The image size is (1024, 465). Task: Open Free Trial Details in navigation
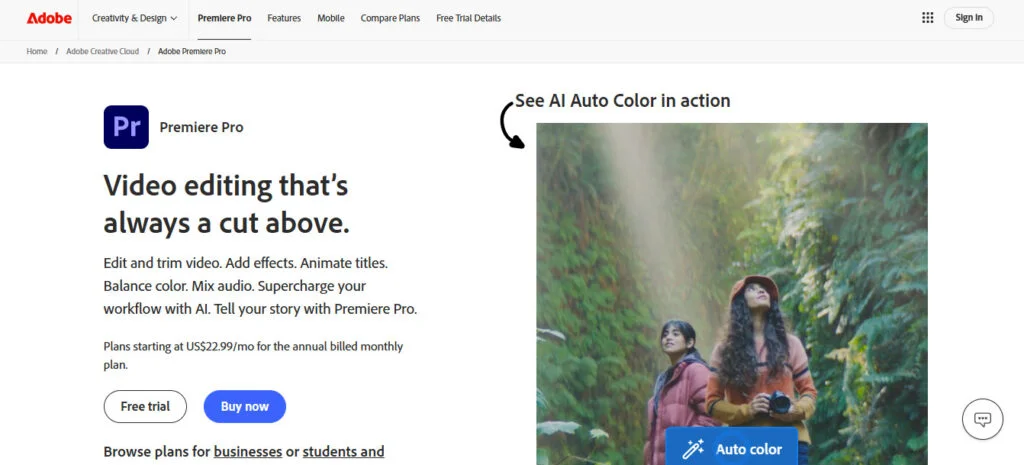[468, 18]
